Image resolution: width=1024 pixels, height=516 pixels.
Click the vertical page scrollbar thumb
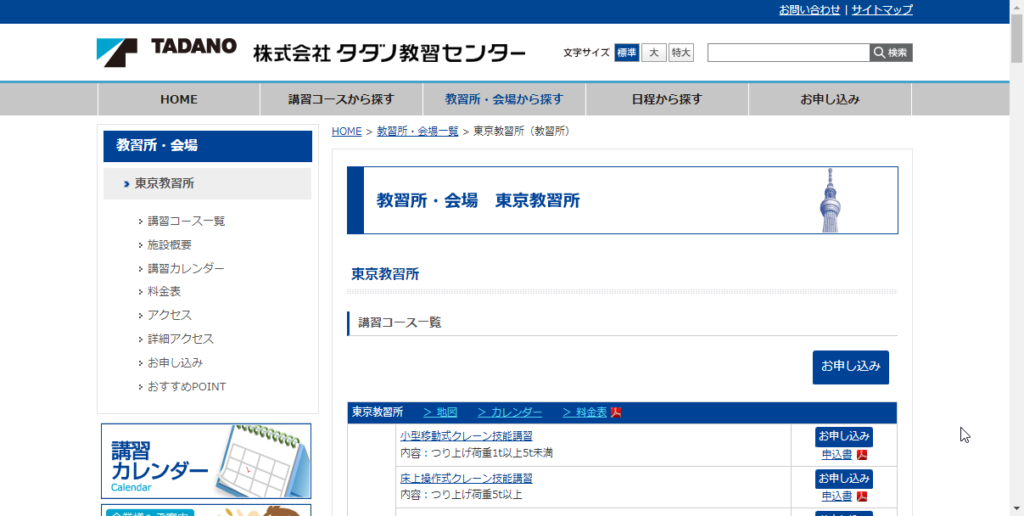pyautogui.click(x=1017, y=37)
